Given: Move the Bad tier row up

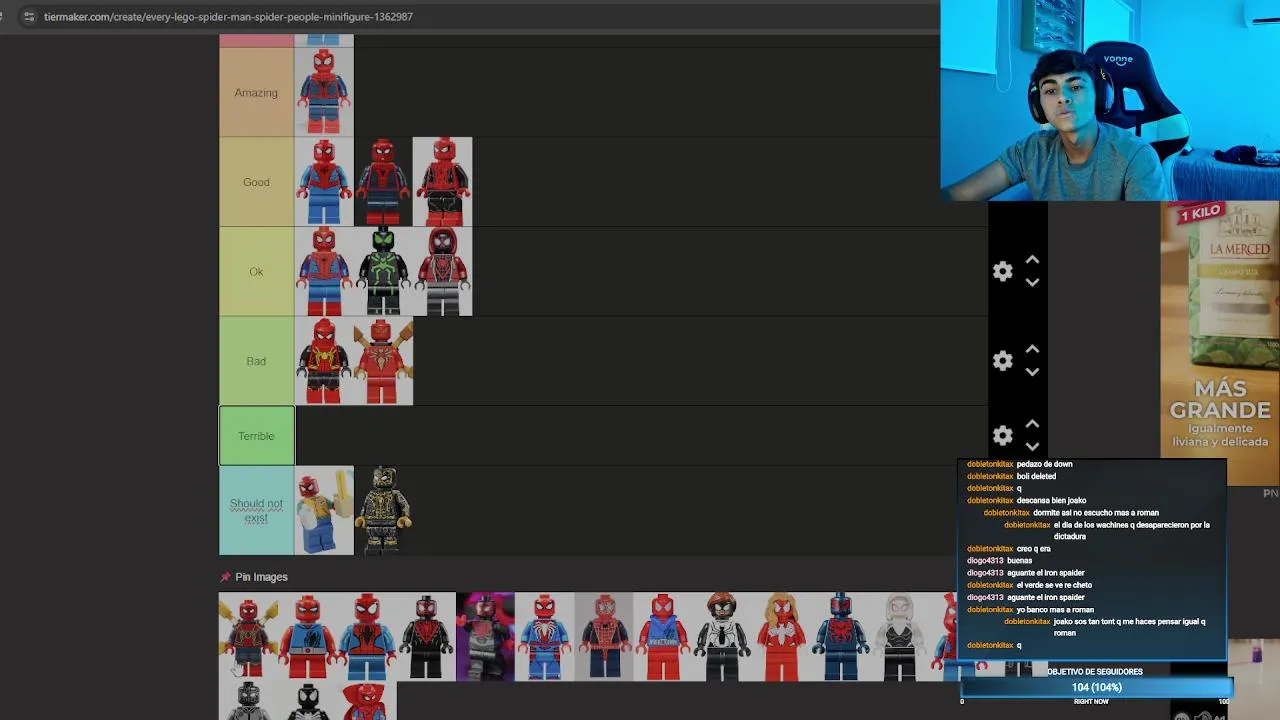Looking at the screenshot, I should coord(1032,350).
